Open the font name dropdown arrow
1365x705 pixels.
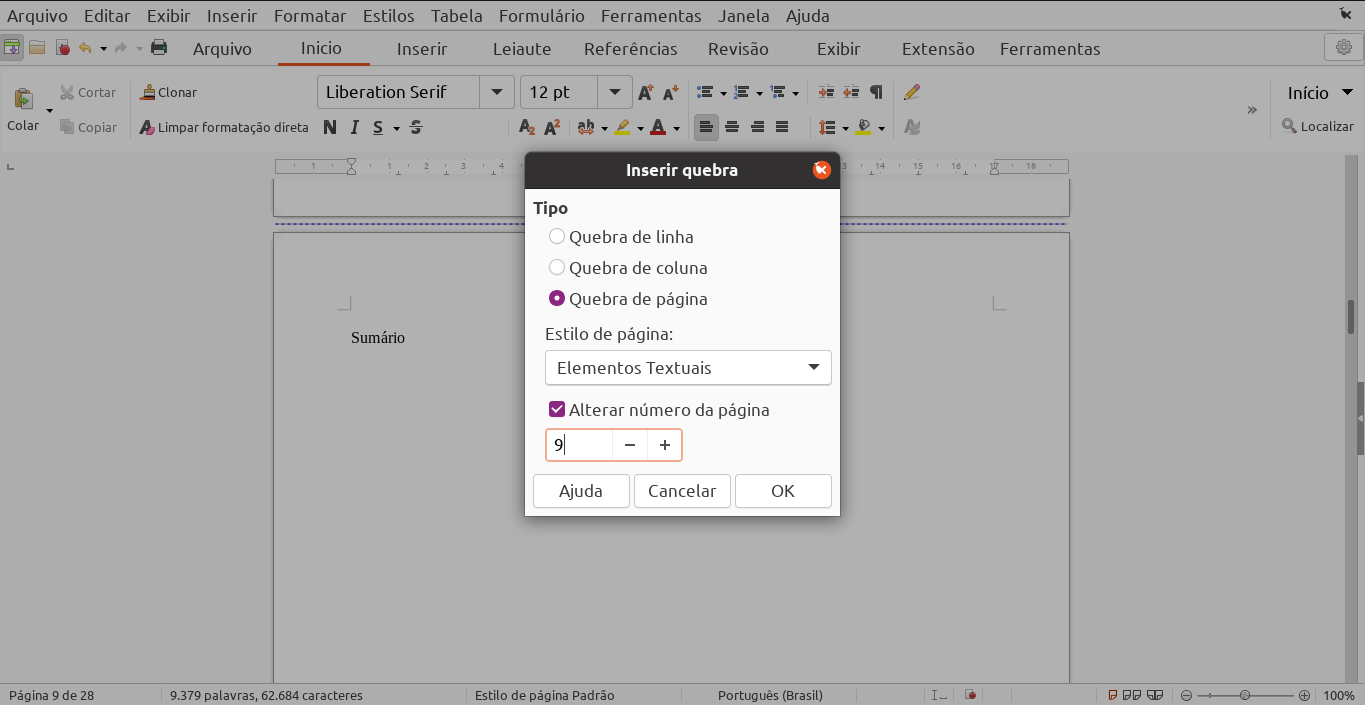point(497,92)
